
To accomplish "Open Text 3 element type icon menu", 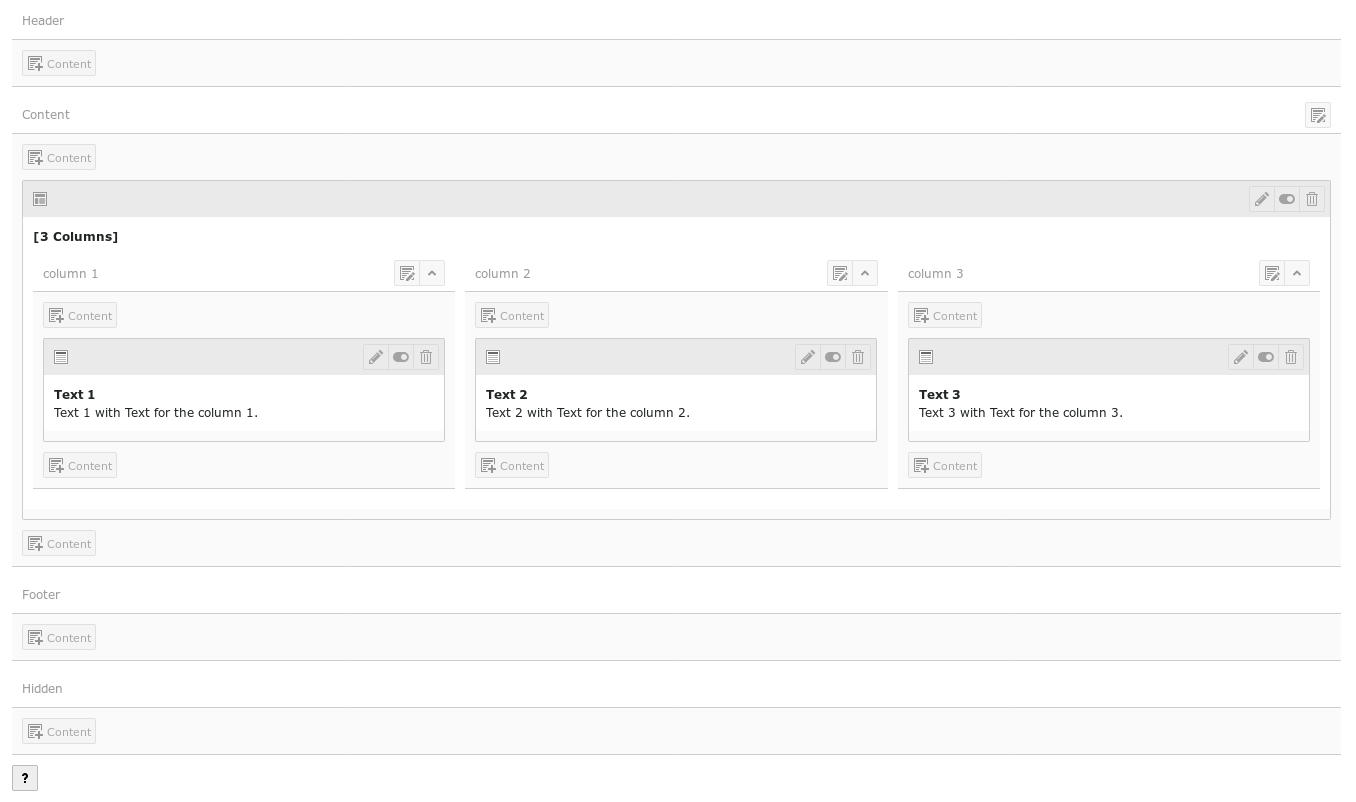I will point(926,357).
